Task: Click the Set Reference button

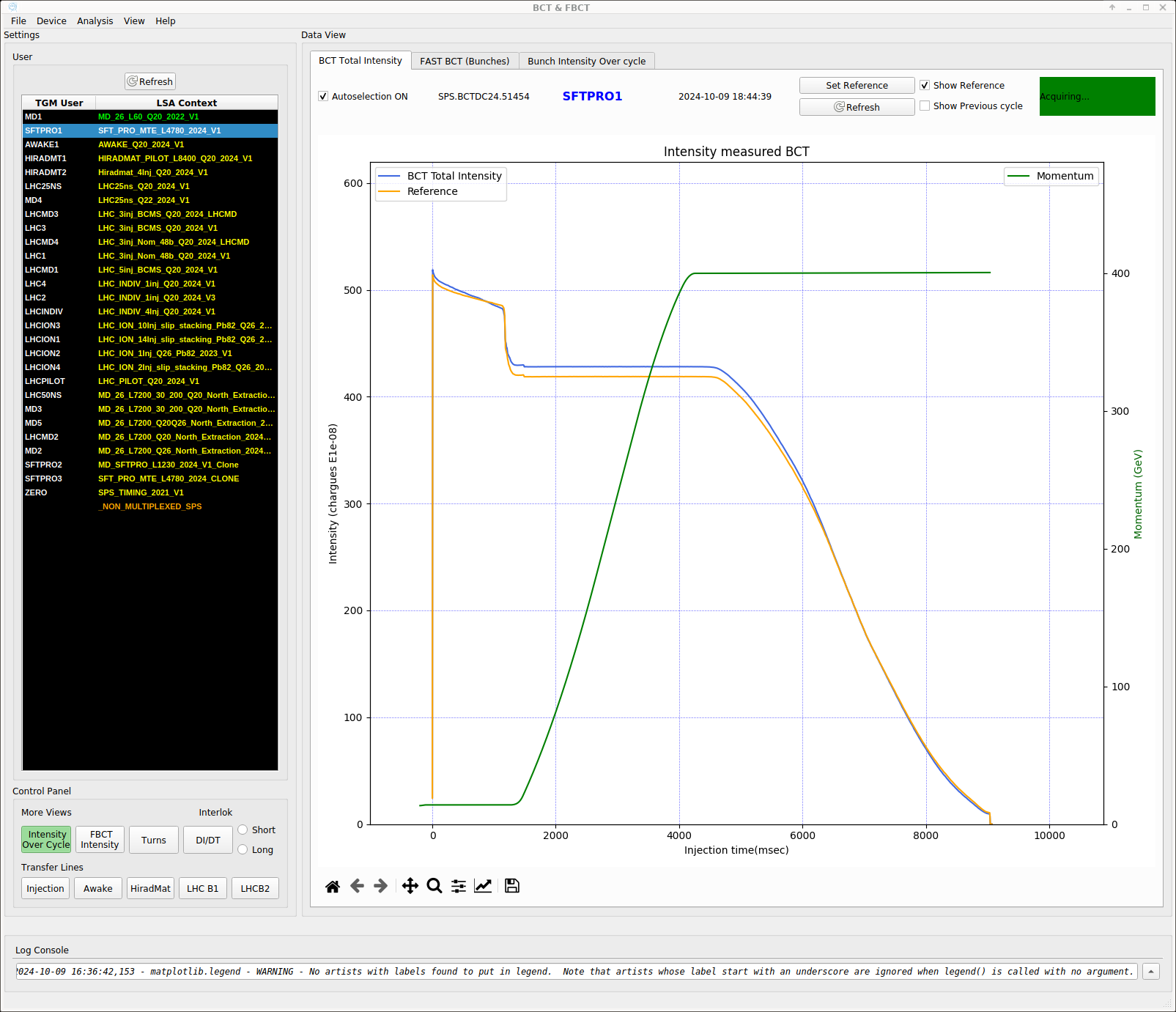Action: pos(857,86)
